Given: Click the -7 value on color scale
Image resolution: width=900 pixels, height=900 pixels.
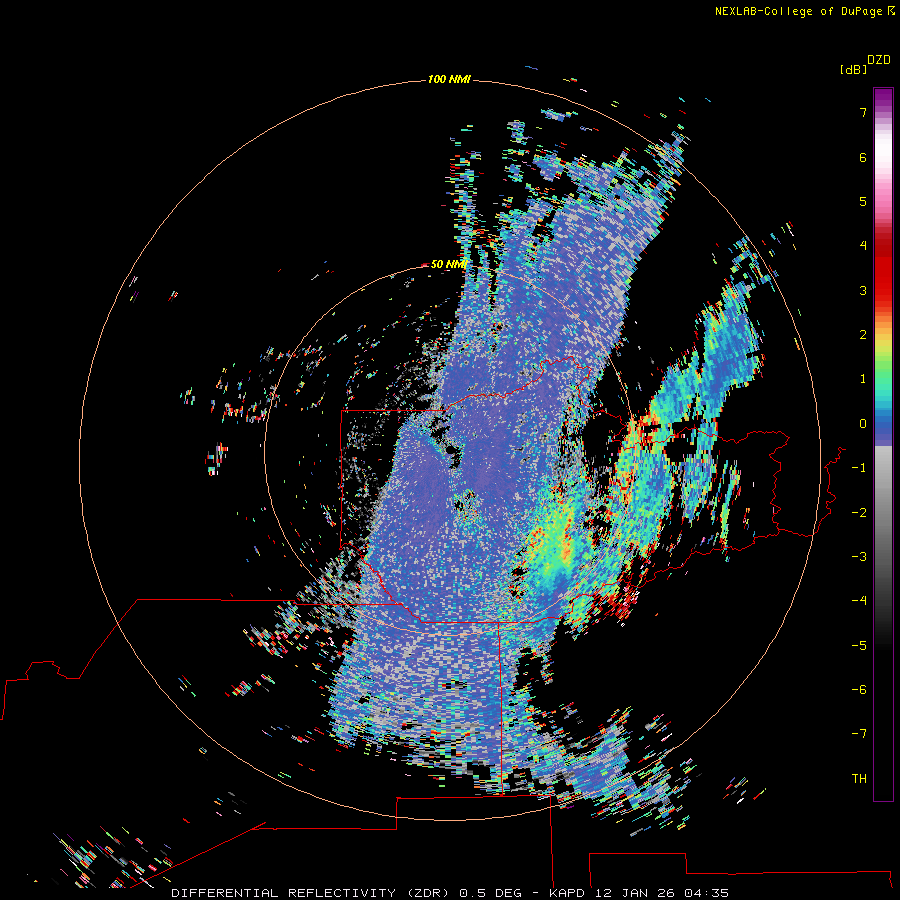Looking at the screenshot, I should click(x=859, y=734).
